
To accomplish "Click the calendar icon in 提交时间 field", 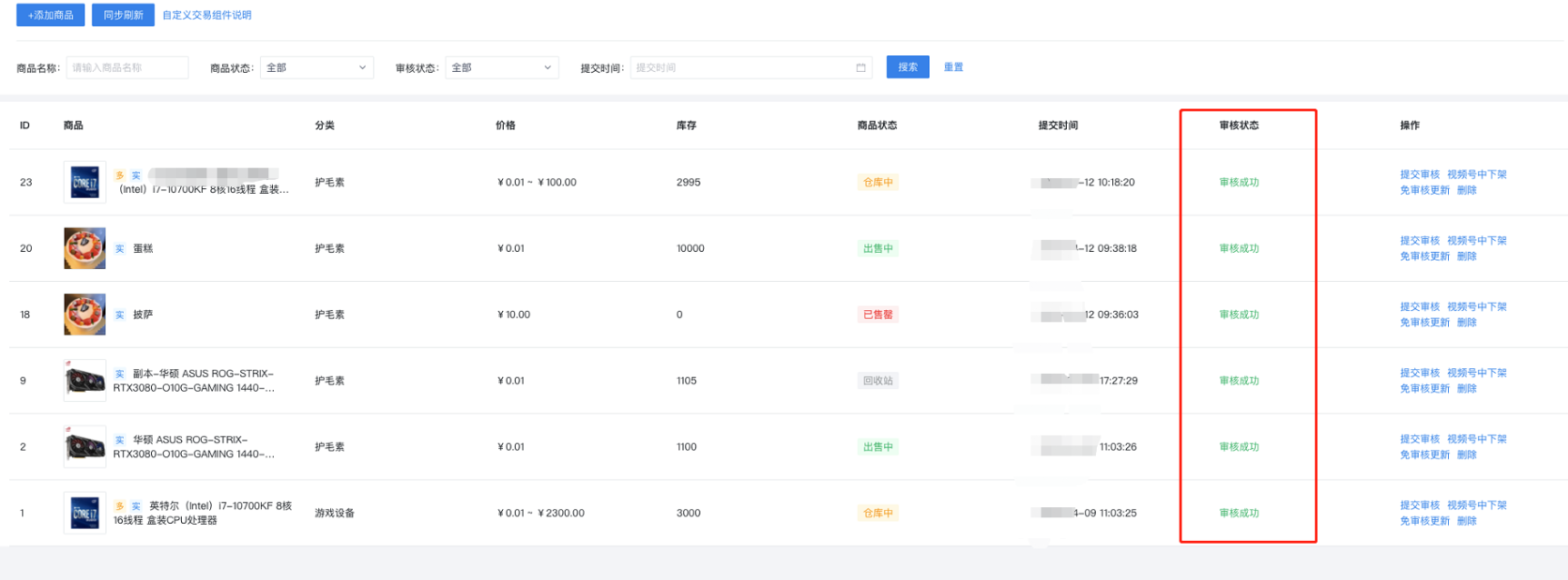I will tap(860, 68).
